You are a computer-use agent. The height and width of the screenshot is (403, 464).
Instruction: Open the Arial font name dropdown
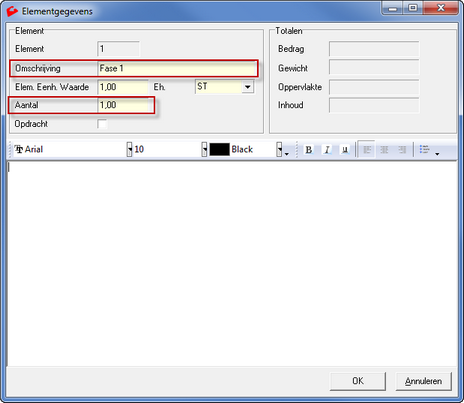pos(129,149)
